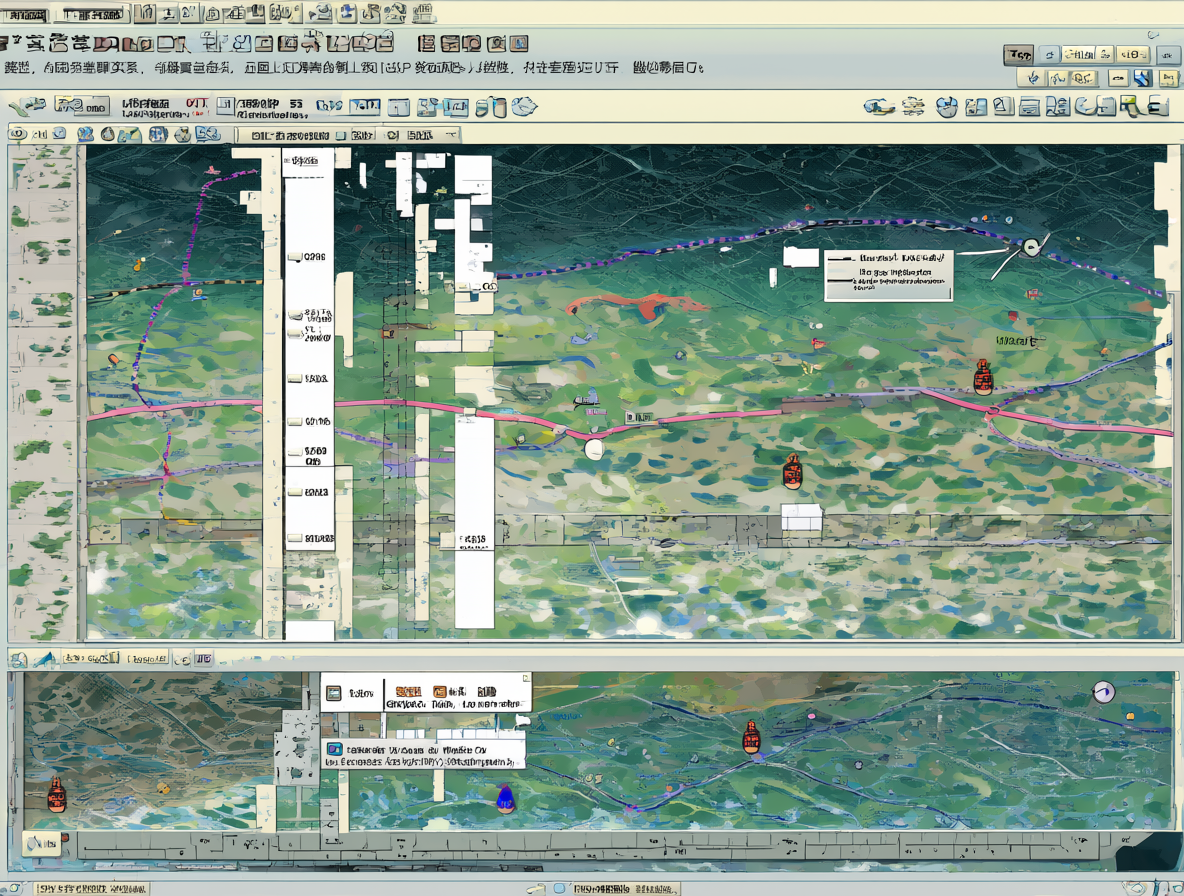Open the globe icon in the right toolbar
This screenshot has height=896, width=1184.
[946, 107]
